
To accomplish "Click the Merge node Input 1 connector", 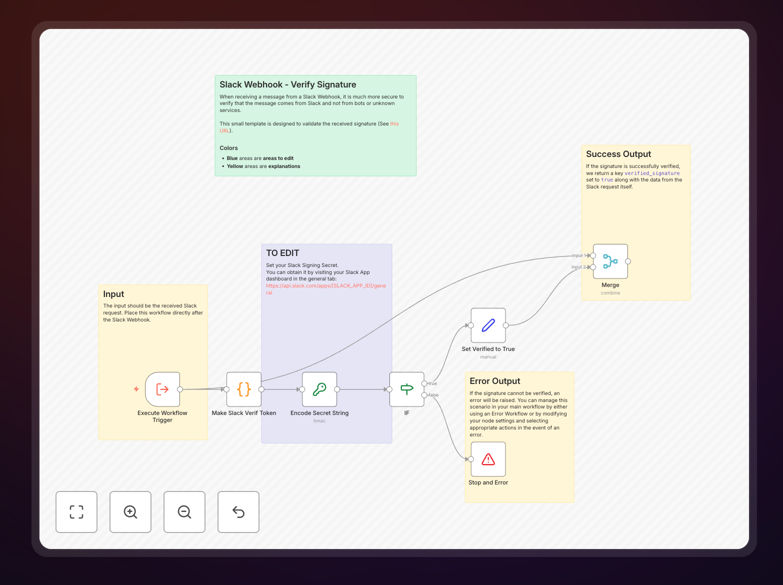I will (593, 256).
